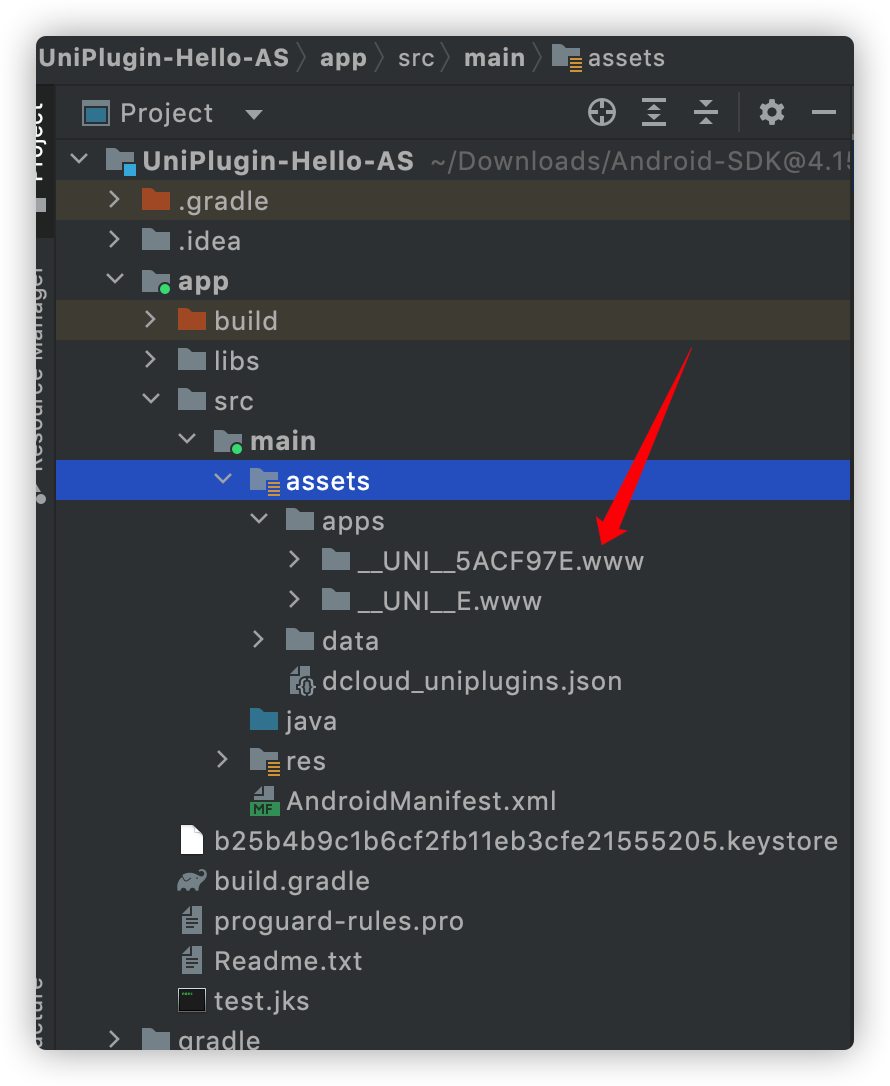The image size is (890, 1086).
Task: Expand the __UNI__5ACF97E.www folder chevron
Action: coord(295,559)
